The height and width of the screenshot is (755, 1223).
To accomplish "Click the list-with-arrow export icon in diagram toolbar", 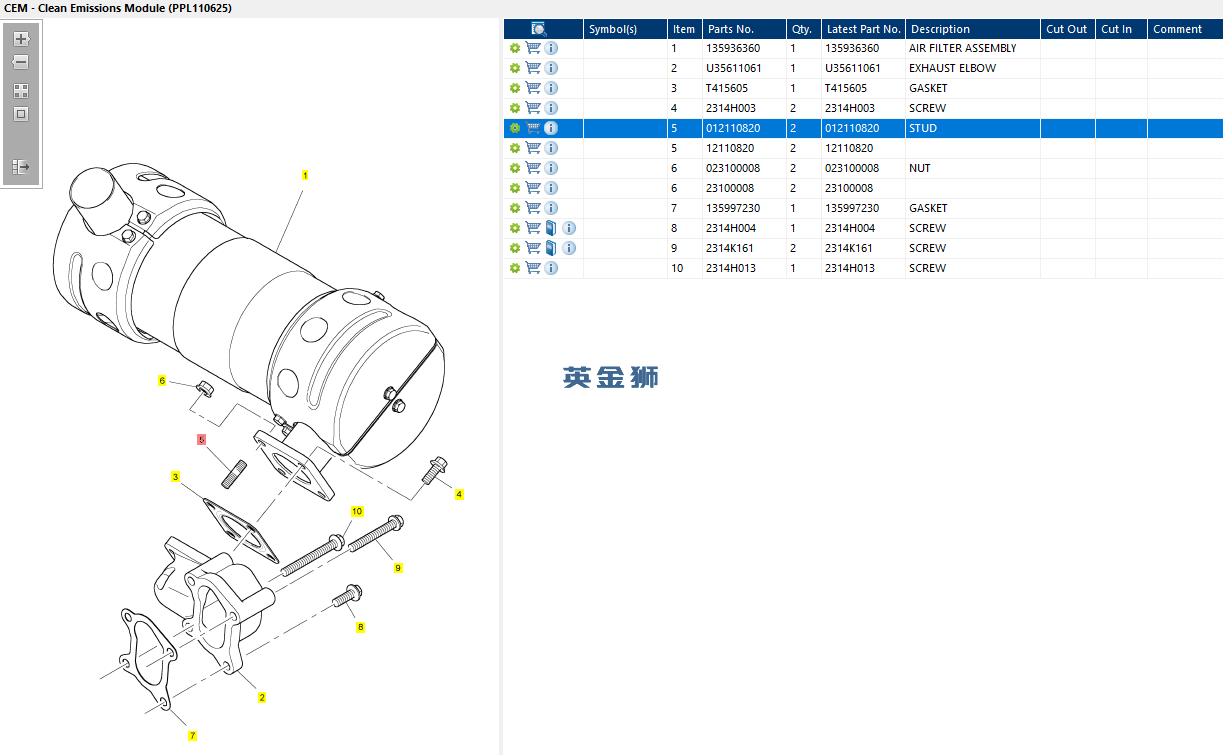I will pos(21,167).
